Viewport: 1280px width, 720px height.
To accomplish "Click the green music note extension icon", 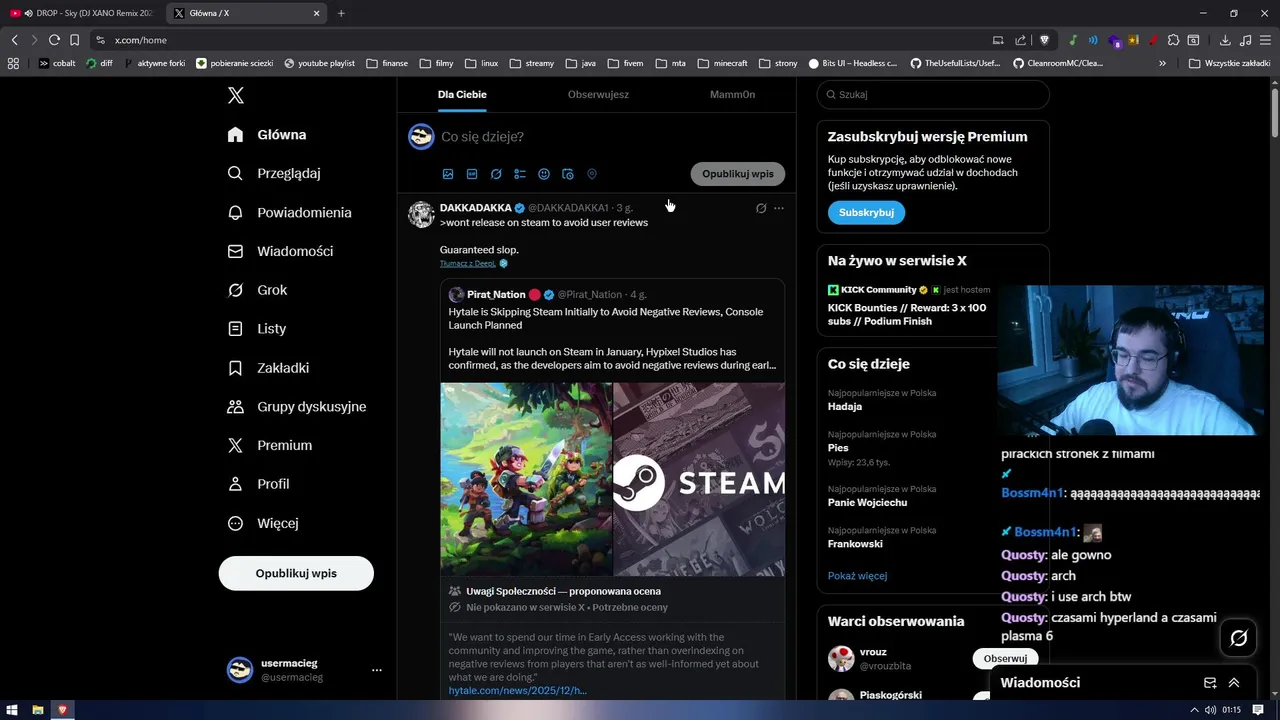I will coord(1072,40).
